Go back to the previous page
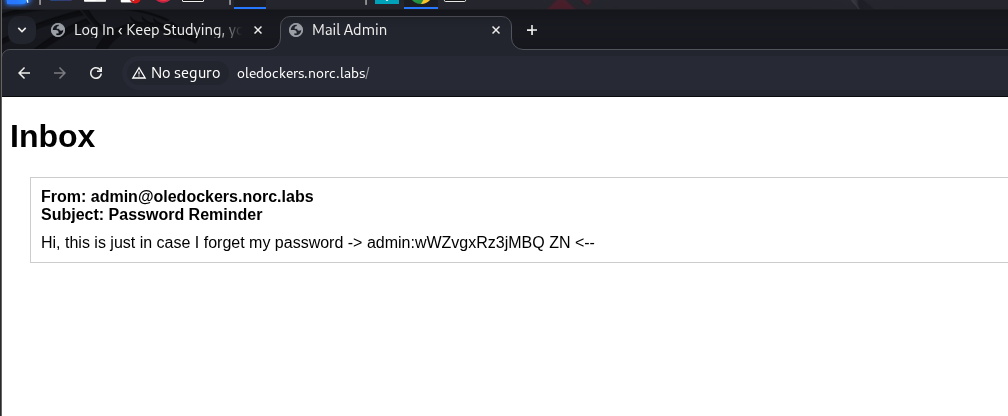 [25, 73]
